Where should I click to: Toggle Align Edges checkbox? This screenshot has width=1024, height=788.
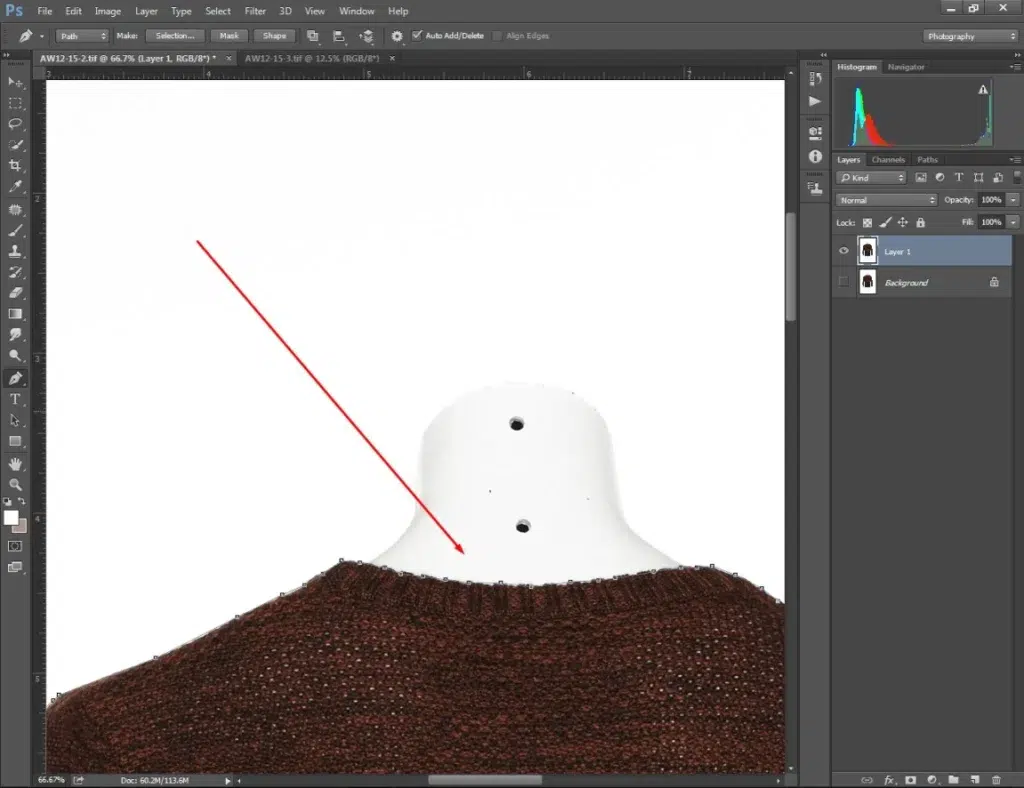point(497,36)
